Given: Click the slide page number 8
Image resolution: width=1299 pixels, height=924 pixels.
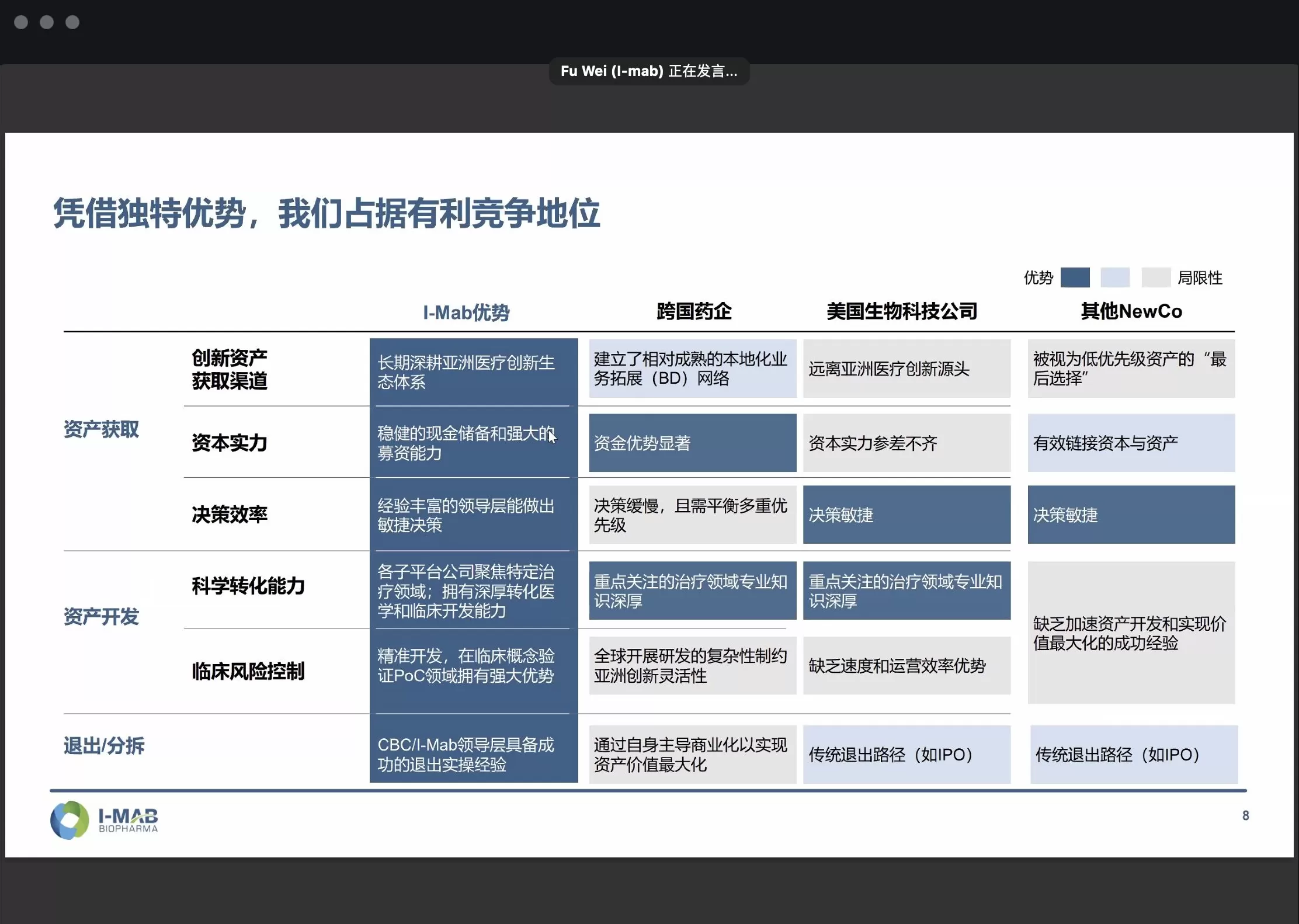Looking at the screenshot, I should click(x=1245, y=815).
